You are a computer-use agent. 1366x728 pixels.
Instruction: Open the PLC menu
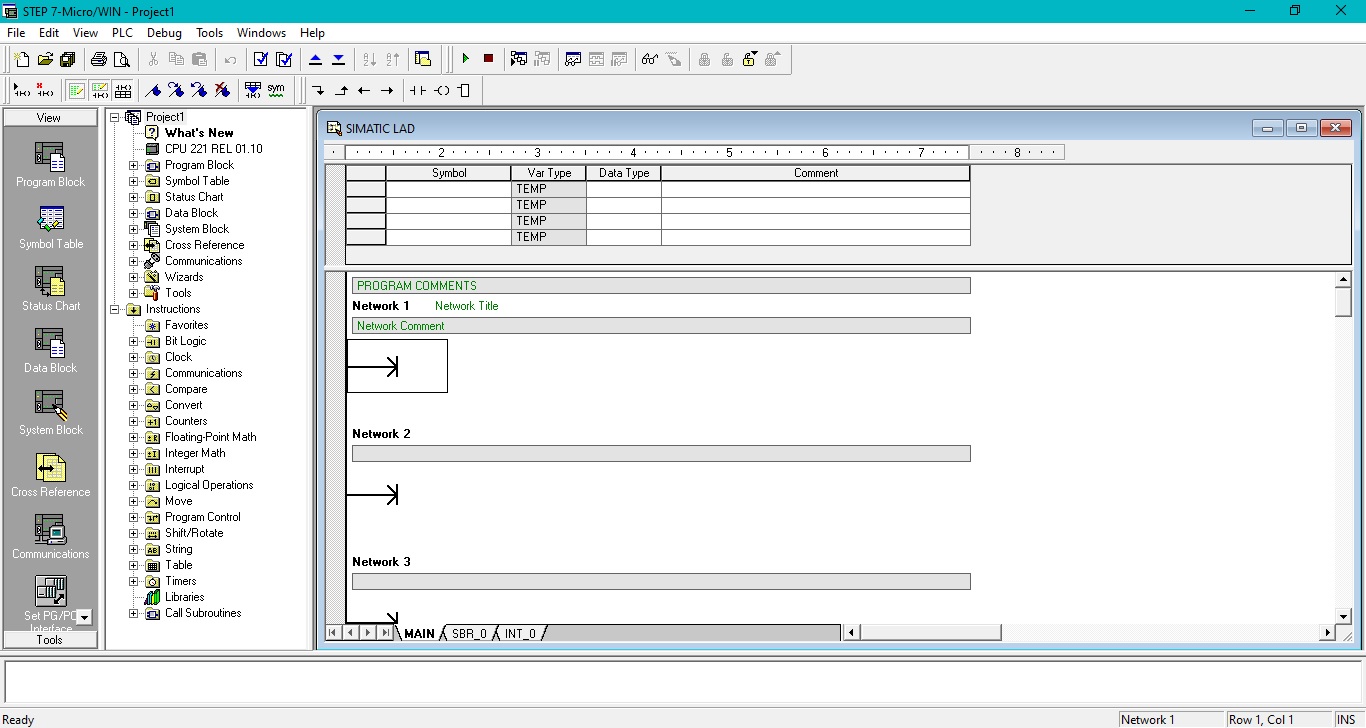pyautogui.click(x=122, y=33)
